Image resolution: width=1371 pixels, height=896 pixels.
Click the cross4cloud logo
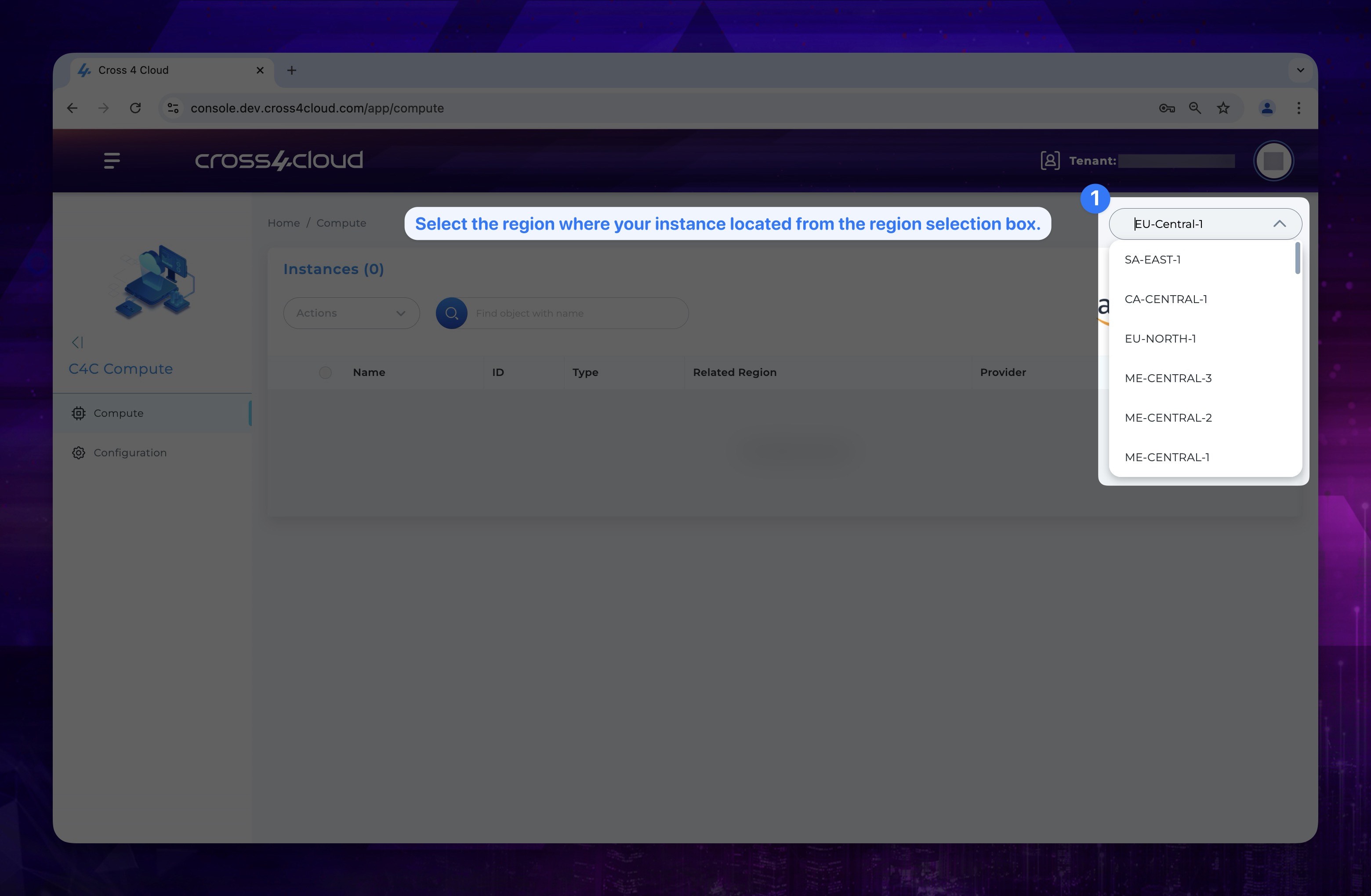279,161
